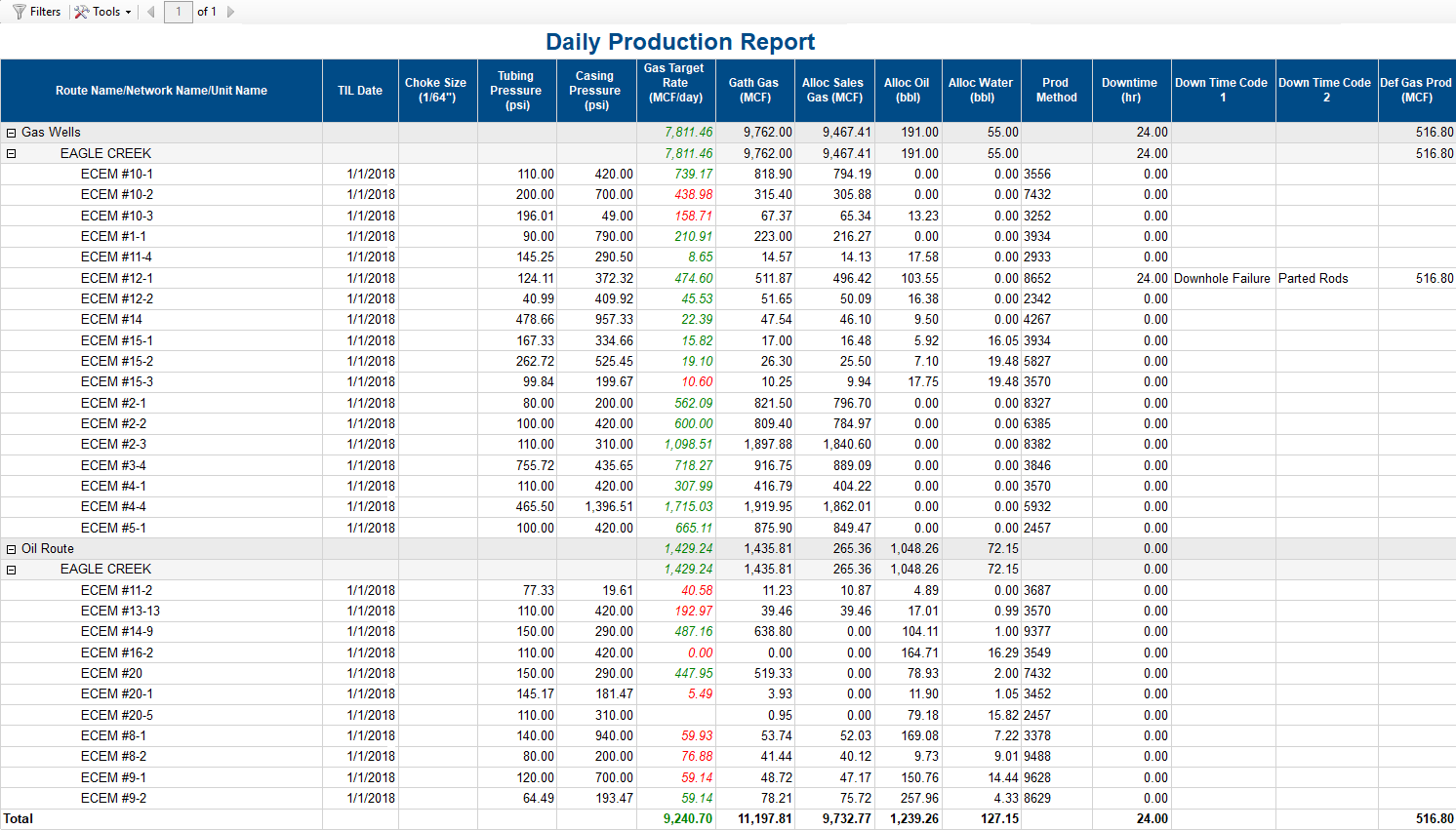This screenshot has height=830, width=1456.
Task: Click casing pressure value 1,396.51
Action: point(609,506)
